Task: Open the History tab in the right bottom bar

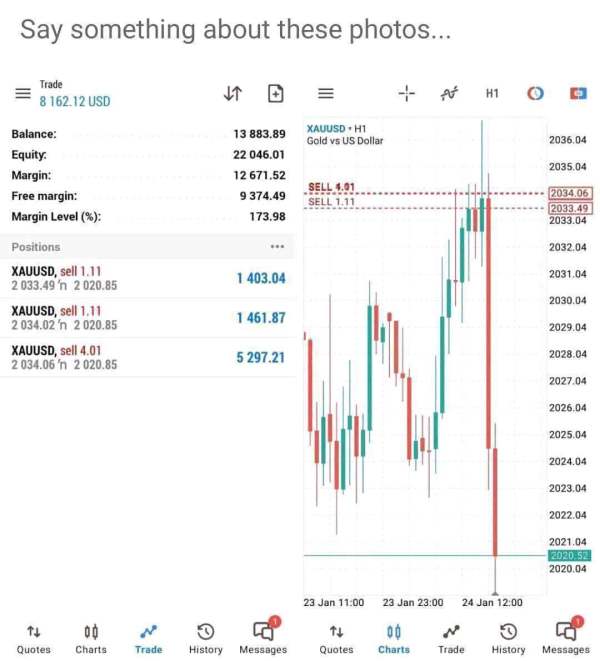Action: coord(509,640)
